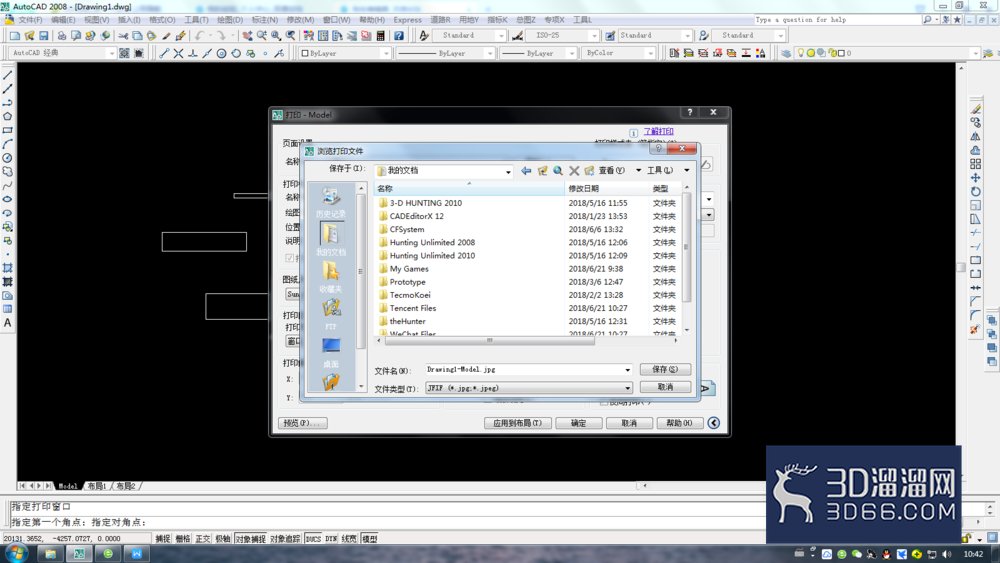
Task: Click the 文件名 field with Drawing1-Model.jpg
Action: pos(529,370)
